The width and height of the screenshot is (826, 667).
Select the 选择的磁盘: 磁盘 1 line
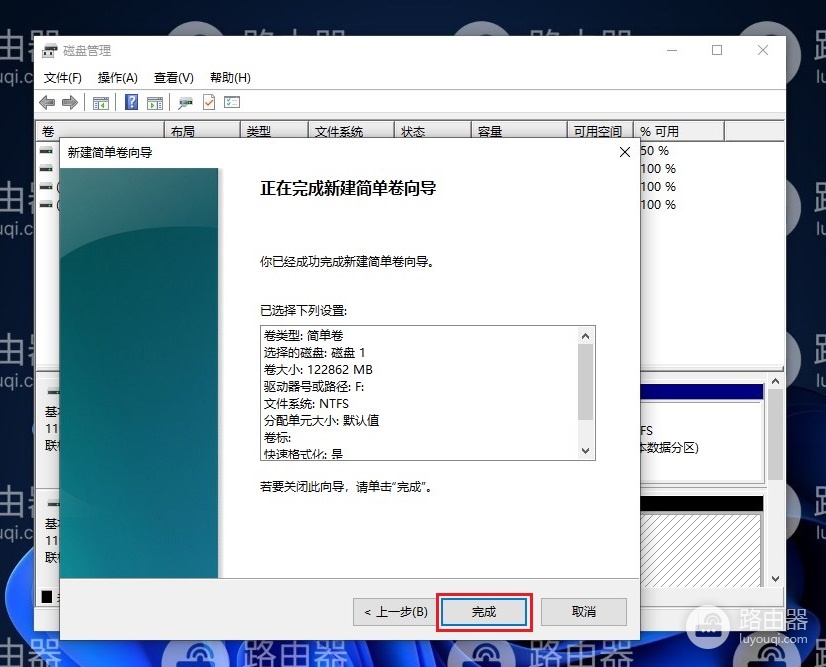pyautogui.click(x=314, y=352)
